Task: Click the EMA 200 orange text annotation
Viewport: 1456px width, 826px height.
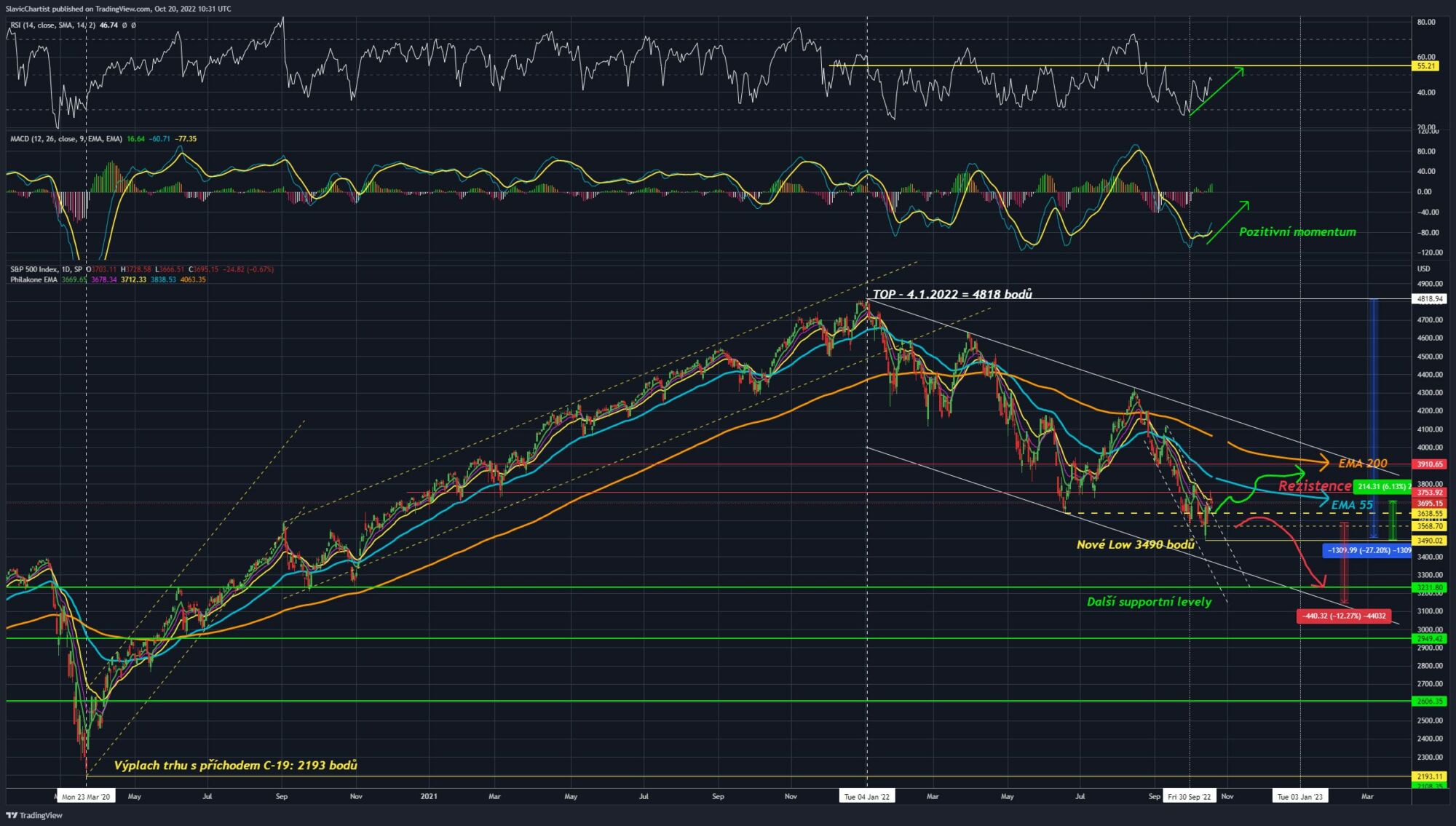Action: (1363, 463)
